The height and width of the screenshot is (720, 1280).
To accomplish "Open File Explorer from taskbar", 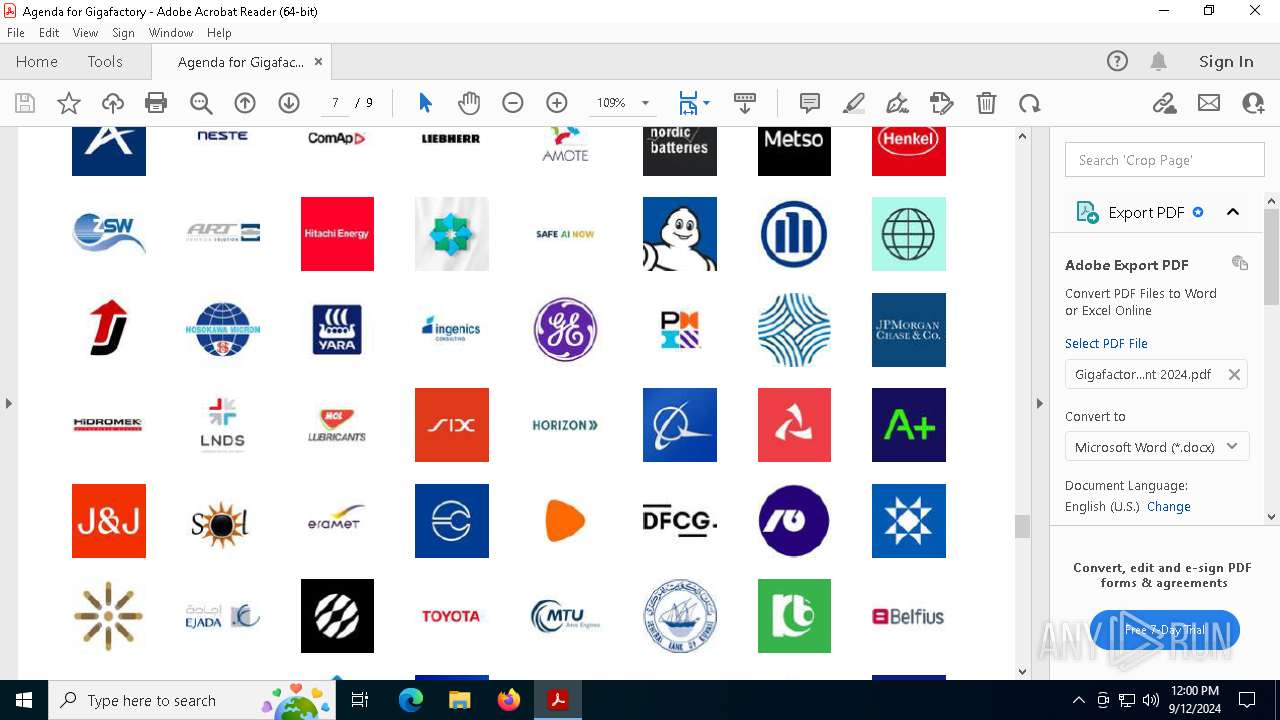I will pos(460,700).
